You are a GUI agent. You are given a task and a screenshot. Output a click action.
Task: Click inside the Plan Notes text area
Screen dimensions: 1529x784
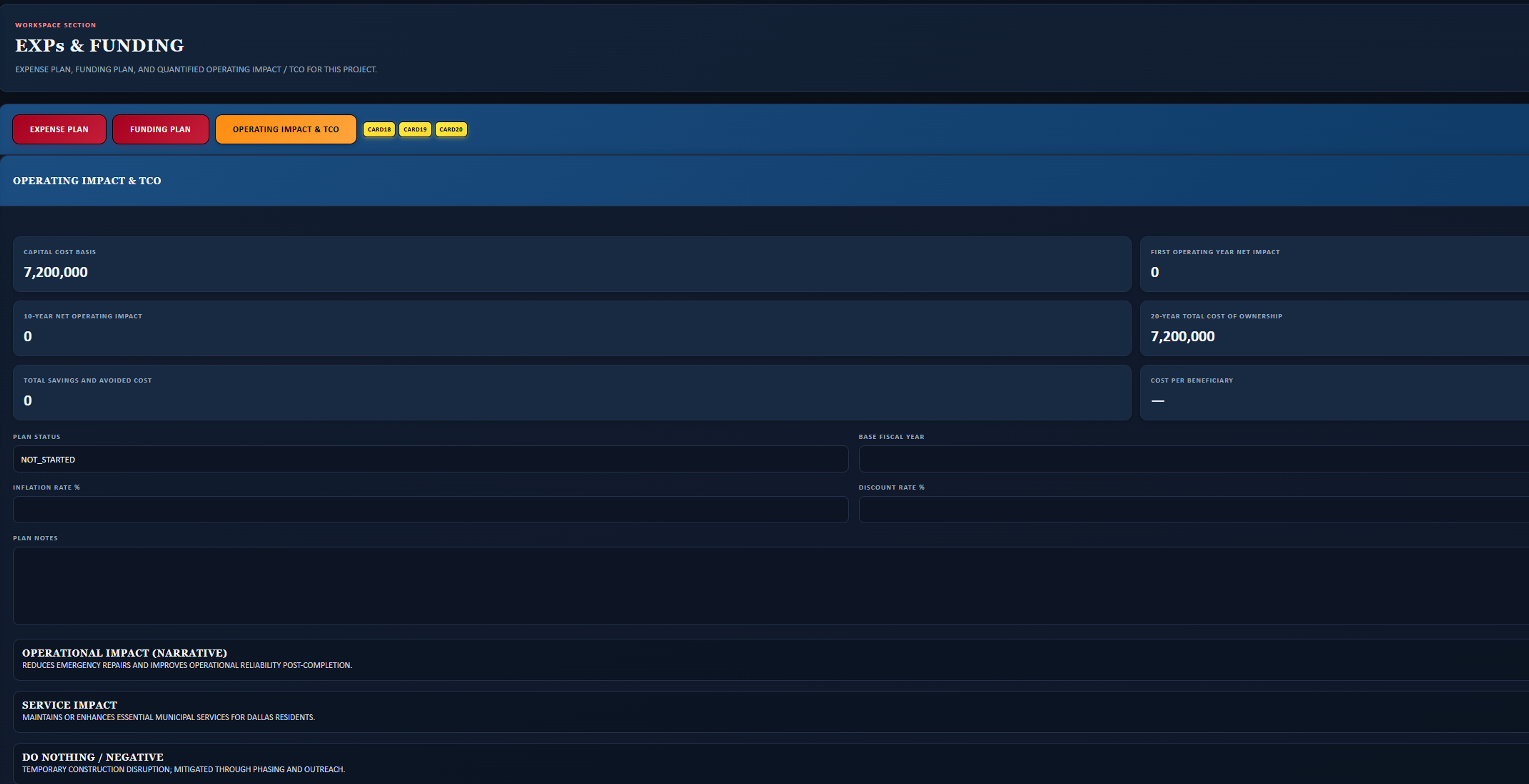(771, 586)
